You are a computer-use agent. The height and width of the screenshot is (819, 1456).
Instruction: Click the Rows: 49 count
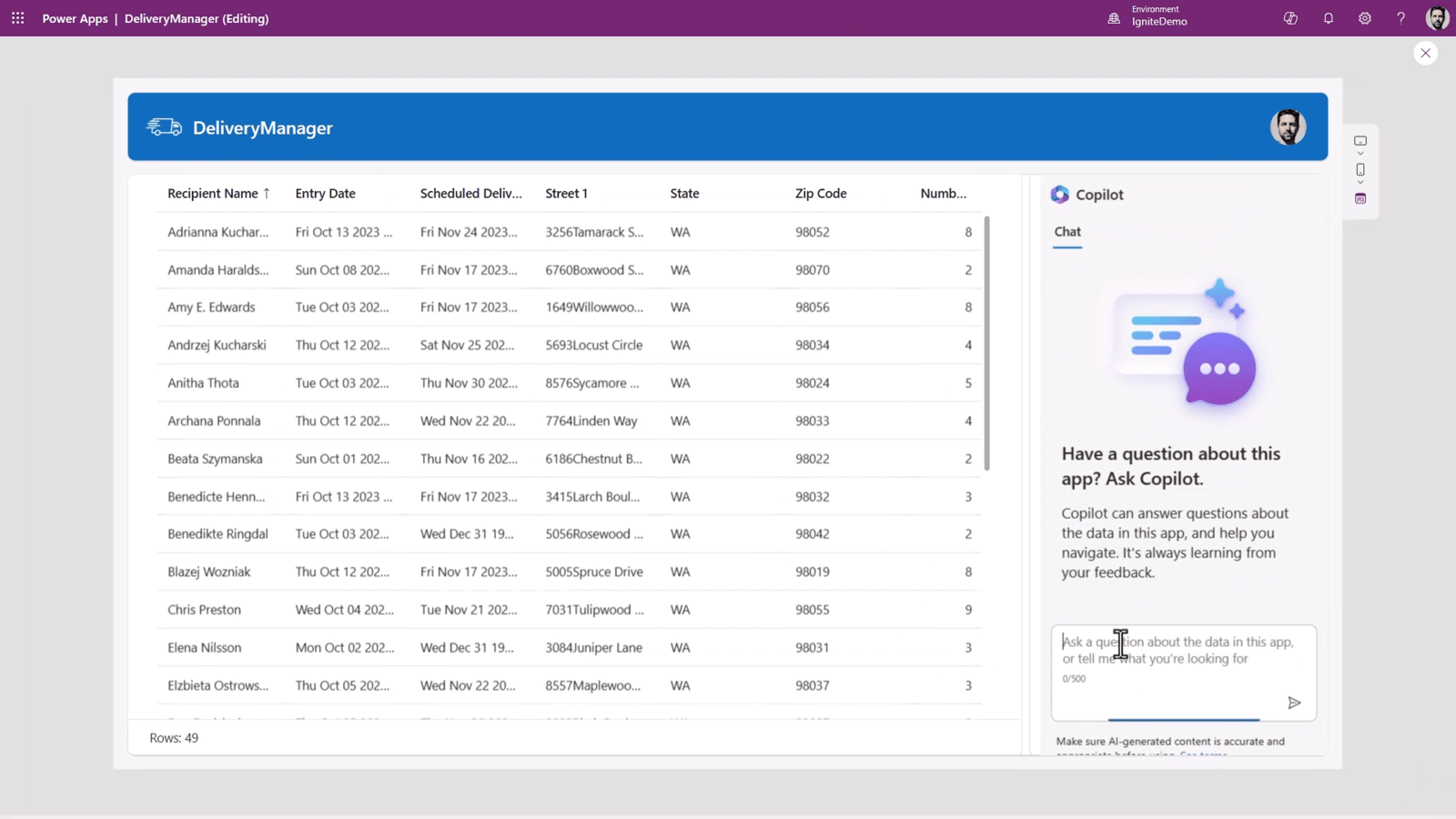tap(174, 738)
